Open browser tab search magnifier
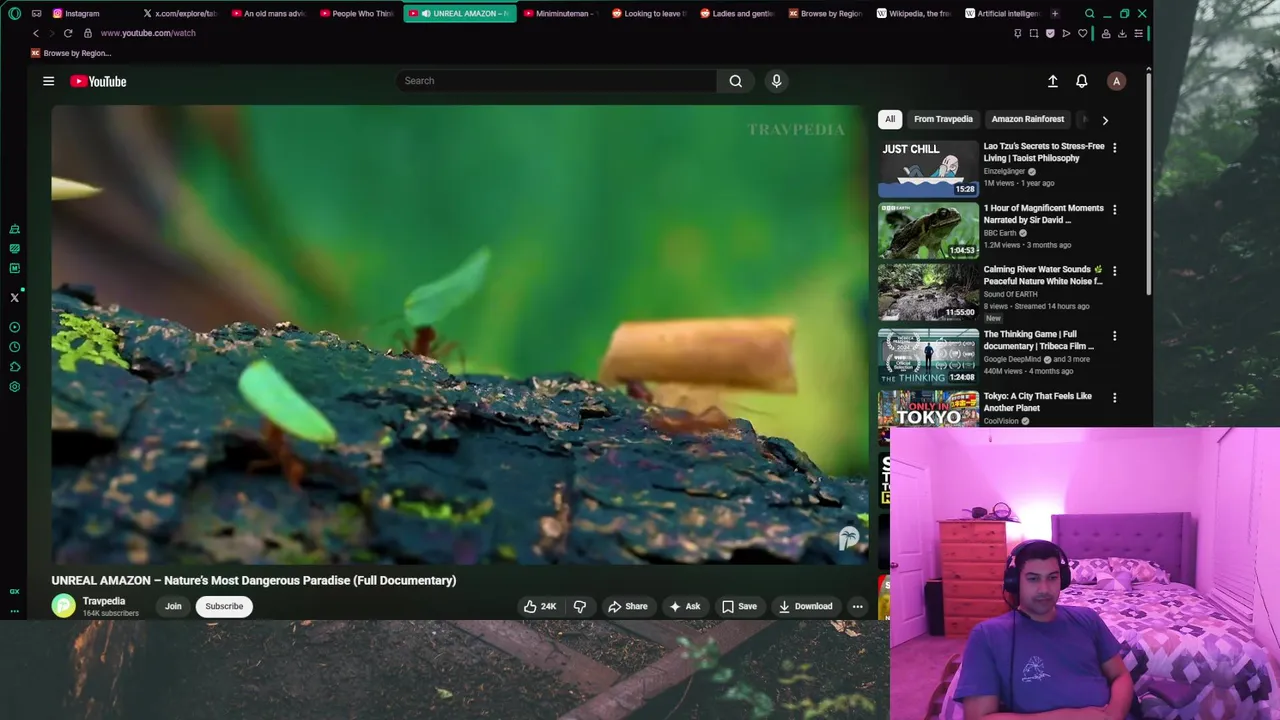This screenshot has height=720, width=1280. point(1090,13)
